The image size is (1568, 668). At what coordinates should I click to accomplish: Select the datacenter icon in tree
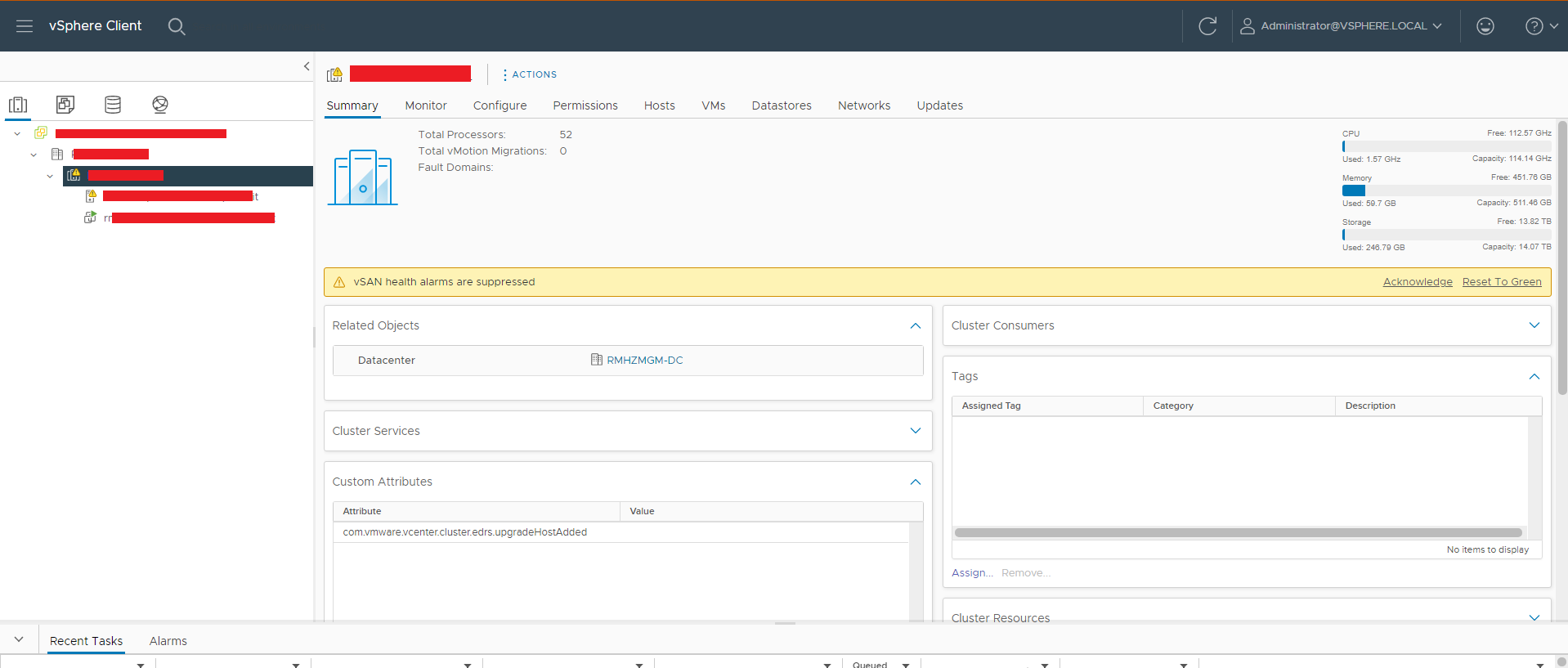[x=57, y=154]
